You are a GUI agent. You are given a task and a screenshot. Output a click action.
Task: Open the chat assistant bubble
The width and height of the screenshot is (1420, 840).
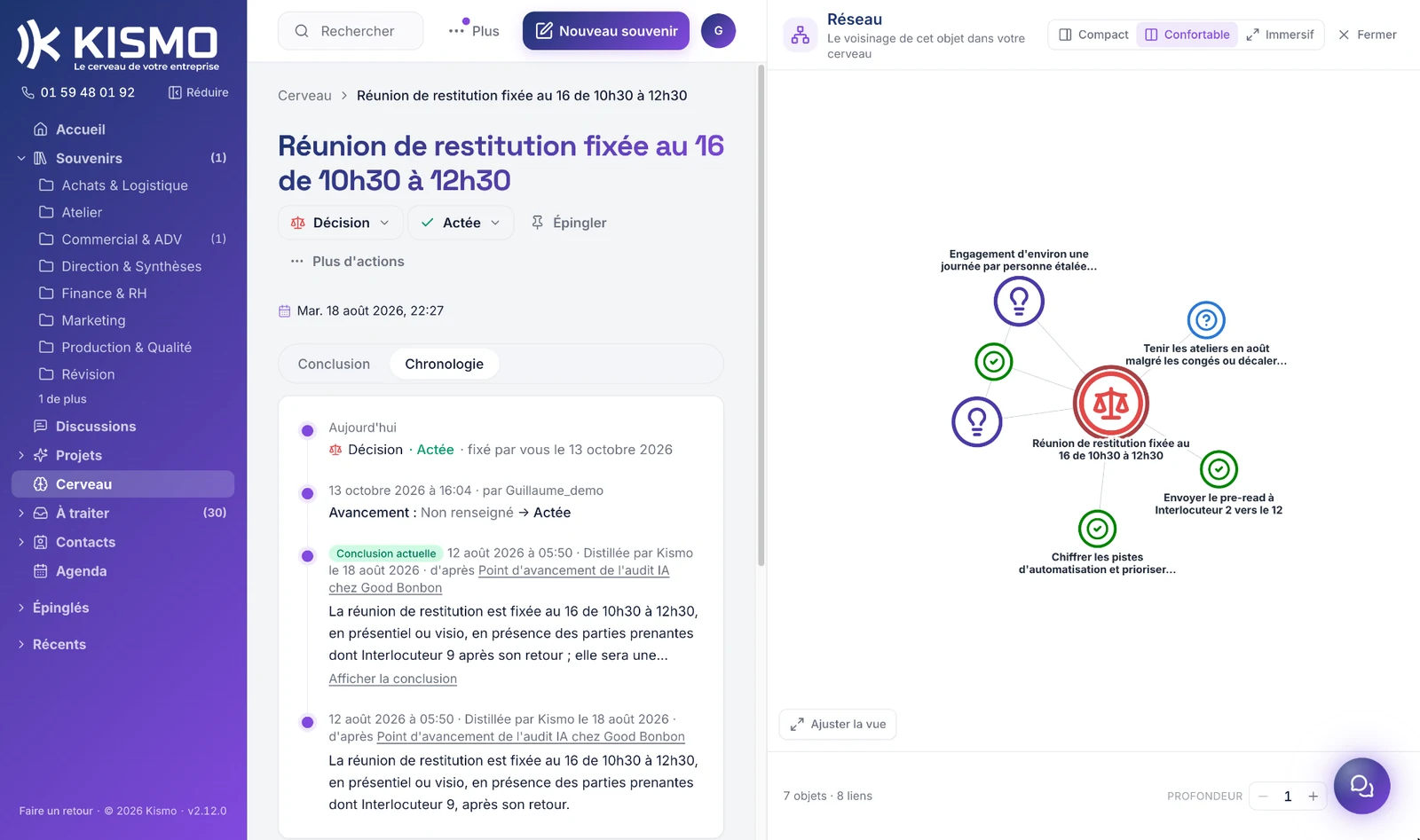tap(1361, 786)
